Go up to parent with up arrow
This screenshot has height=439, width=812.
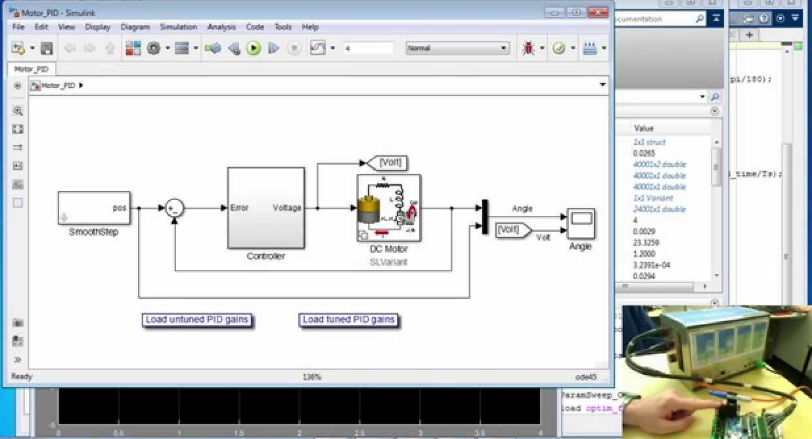pos(110,48)
